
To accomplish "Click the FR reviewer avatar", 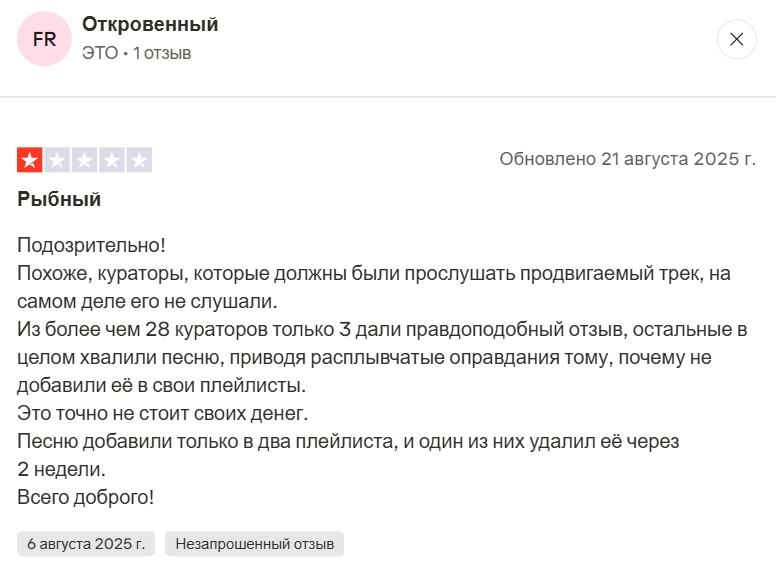I will click(x=44, y=39).
